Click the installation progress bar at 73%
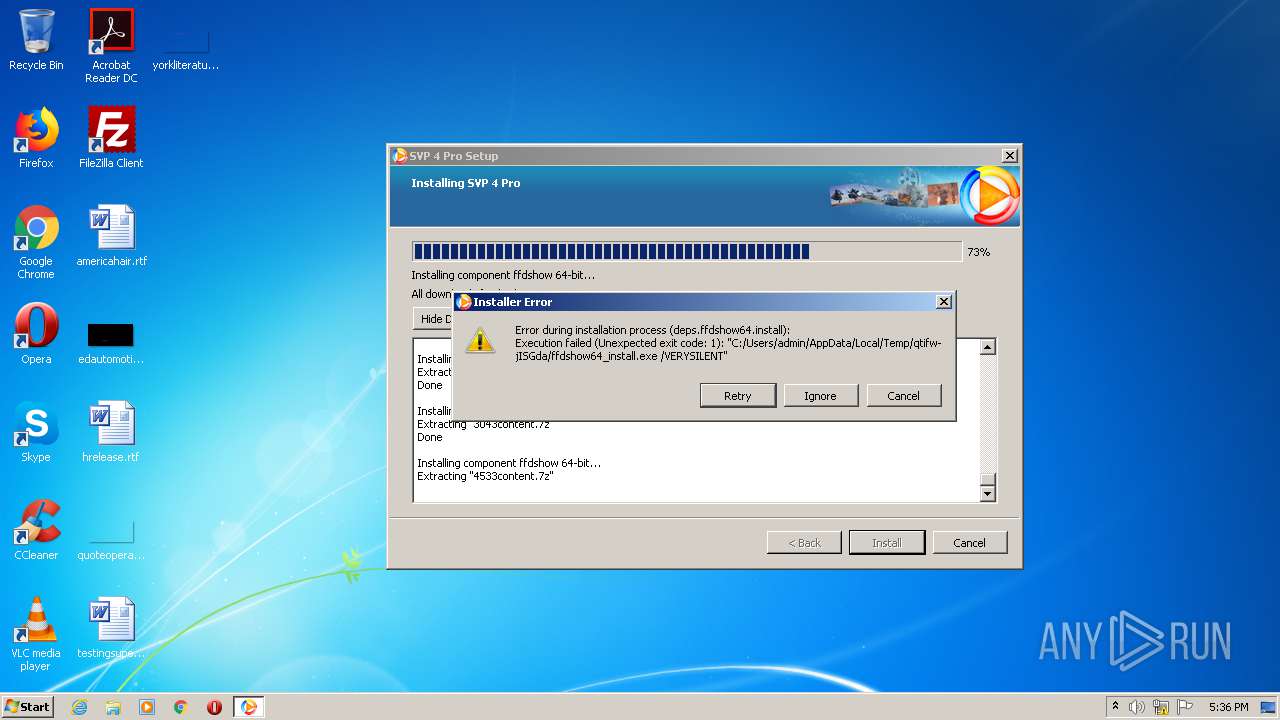1280x720 pixels. pyautogui.click(x=687, y=252)
